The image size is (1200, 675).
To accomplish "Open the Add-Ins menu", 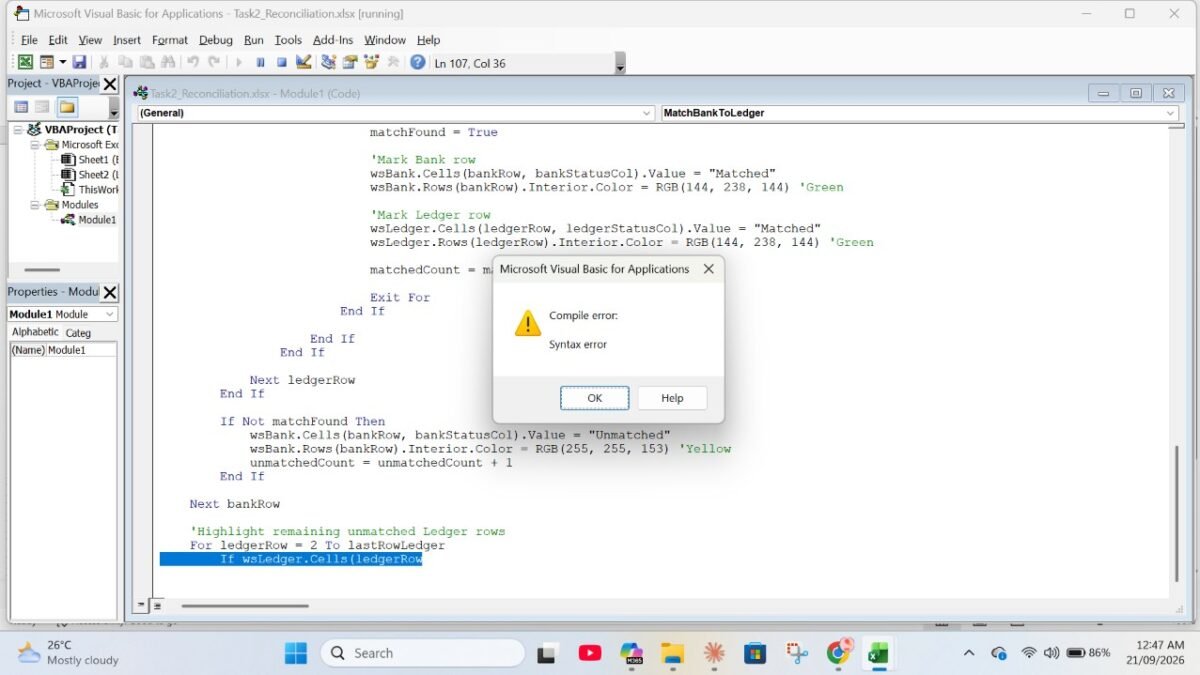I will [332, 40].
